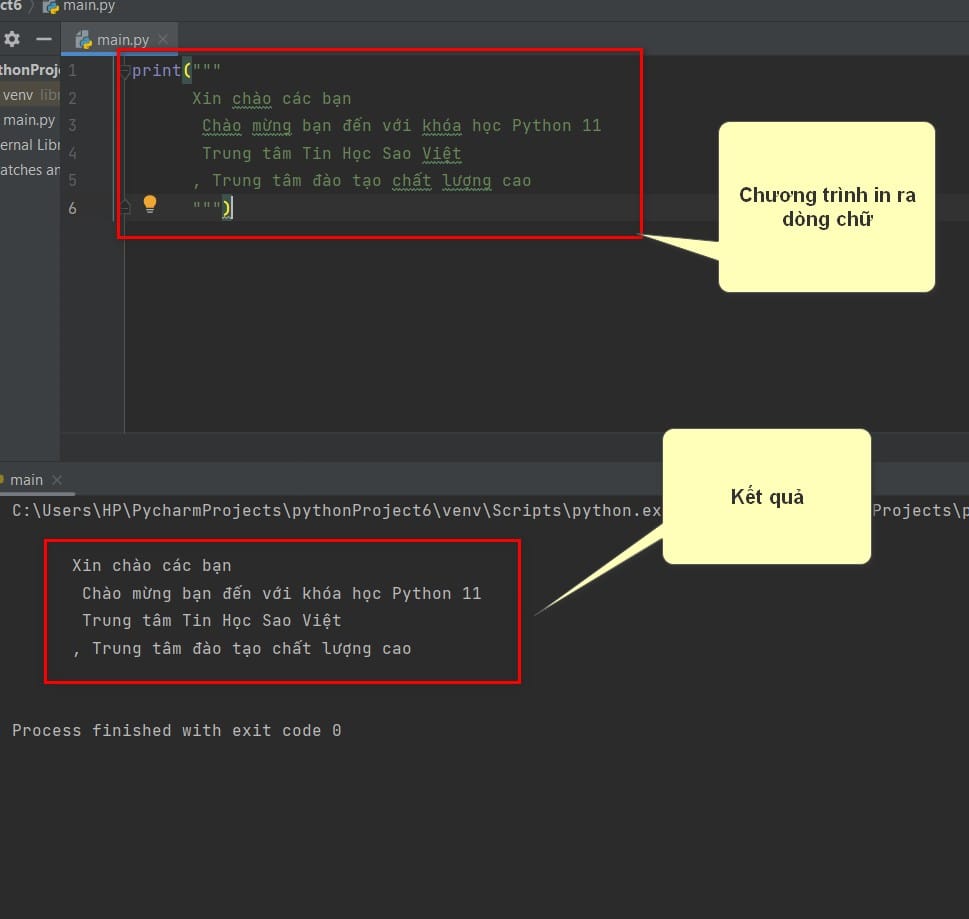Image resolution: width=969 pixels, height=919 pixels.
Task: Click the yellow lightbulb intention icon
Action: 150,204
